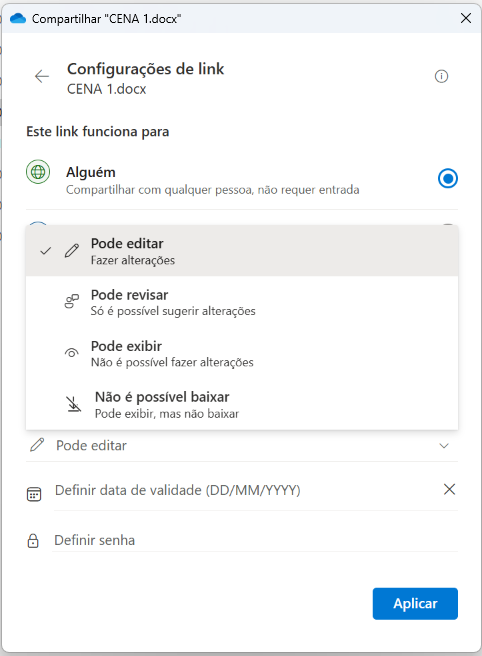The height and width of the screenshot is (656, 482).
Task: Open the info icon in the header
Action: 441,77
